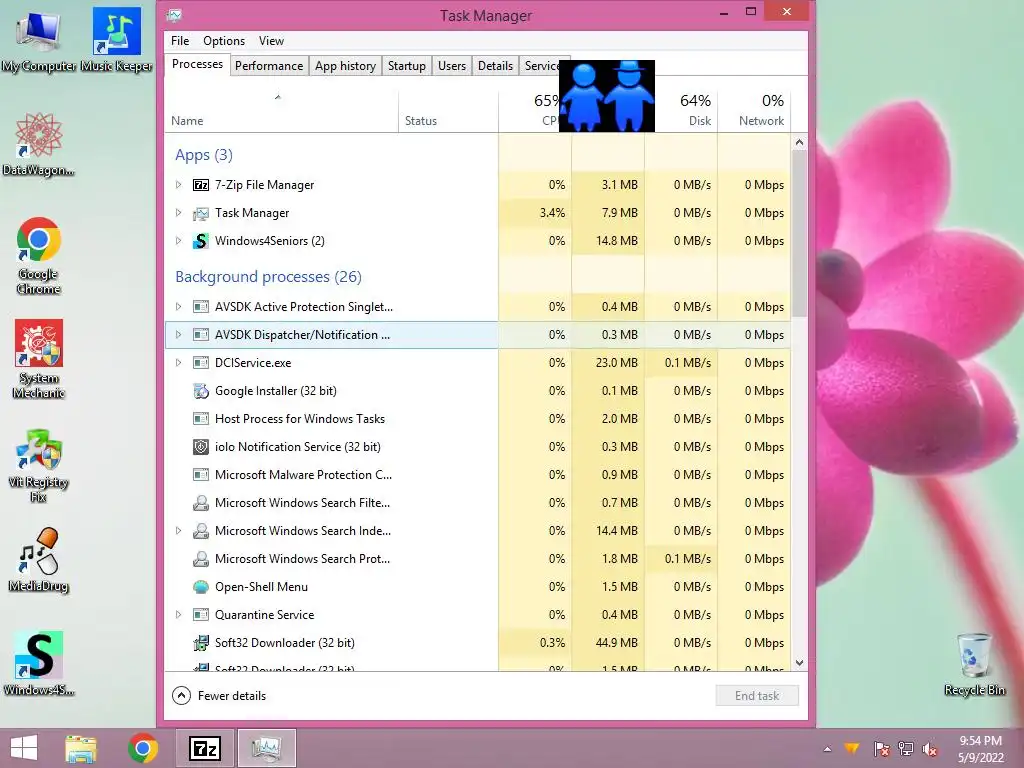
Task: Expand the Quarantine Service row
Action: 178,615
